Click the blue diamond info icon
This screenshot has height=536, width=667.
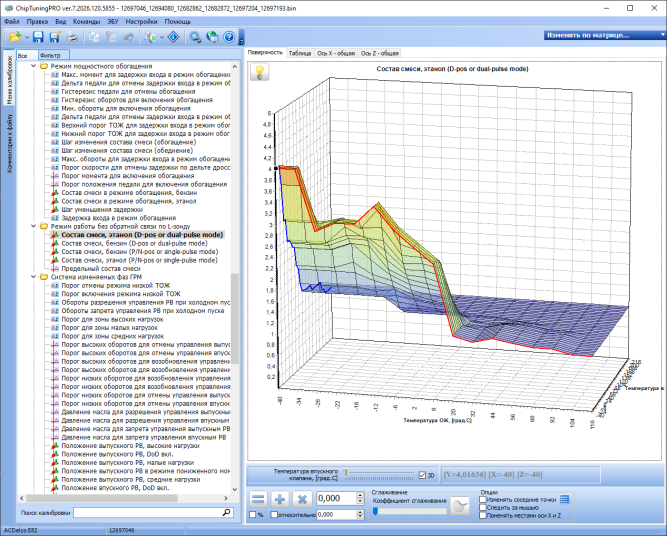174,37
